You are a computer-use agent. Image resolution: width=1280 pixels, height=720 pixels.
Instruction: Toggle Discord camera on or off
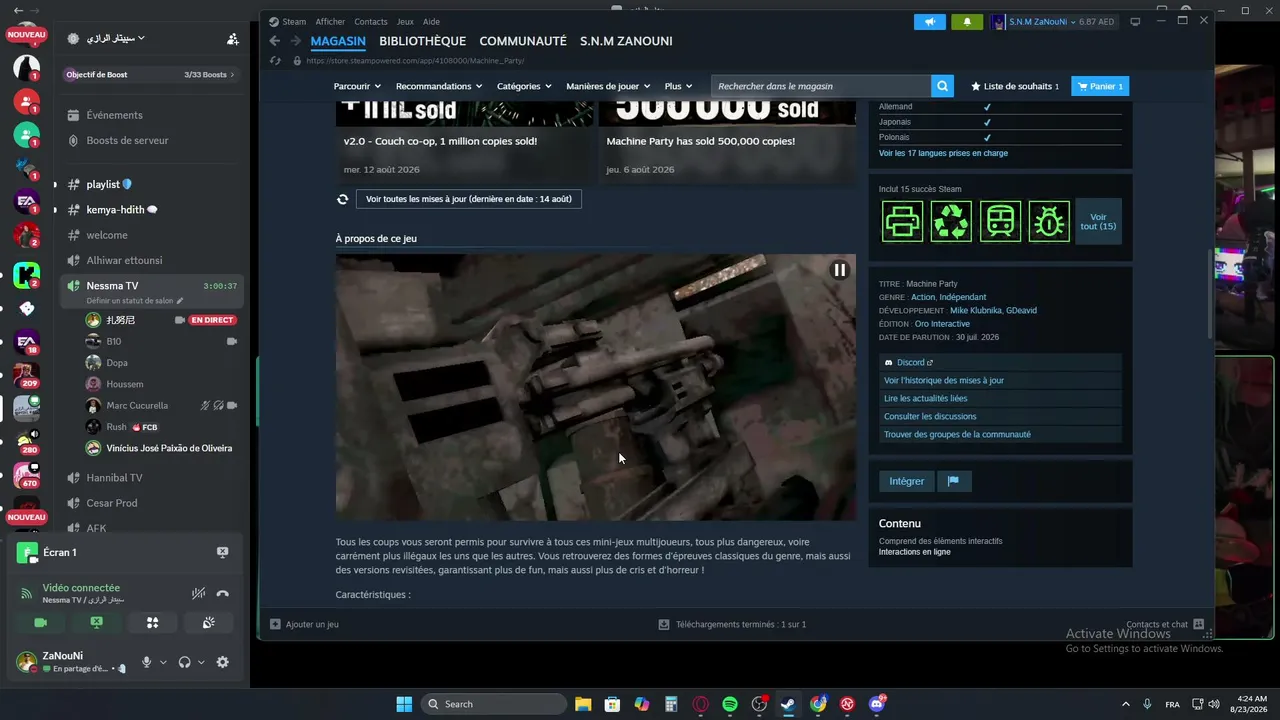[x=40, y=622]
